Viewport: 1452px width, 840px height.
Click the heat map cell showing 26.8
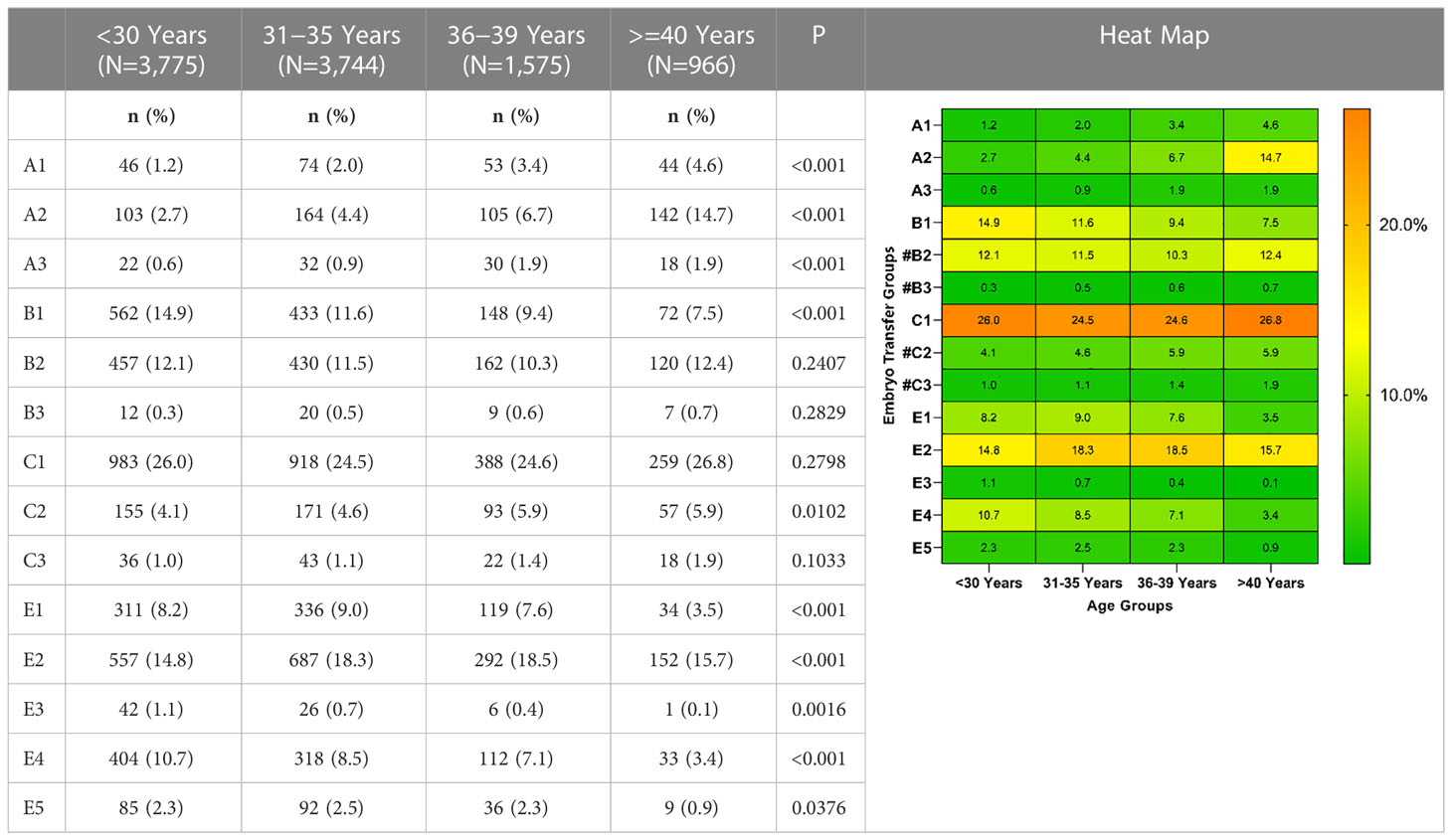click(1271, 320)
